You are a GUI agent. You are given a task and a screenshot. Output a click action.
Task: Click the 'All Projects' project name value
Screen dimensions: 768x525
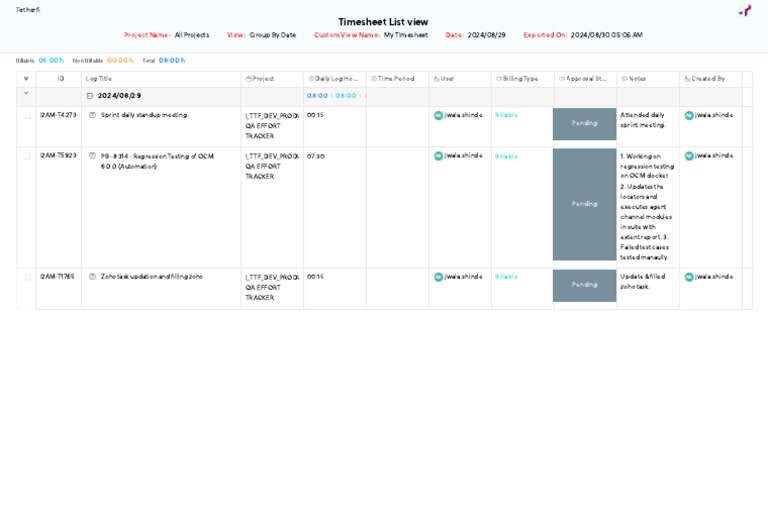click(192, 35)
